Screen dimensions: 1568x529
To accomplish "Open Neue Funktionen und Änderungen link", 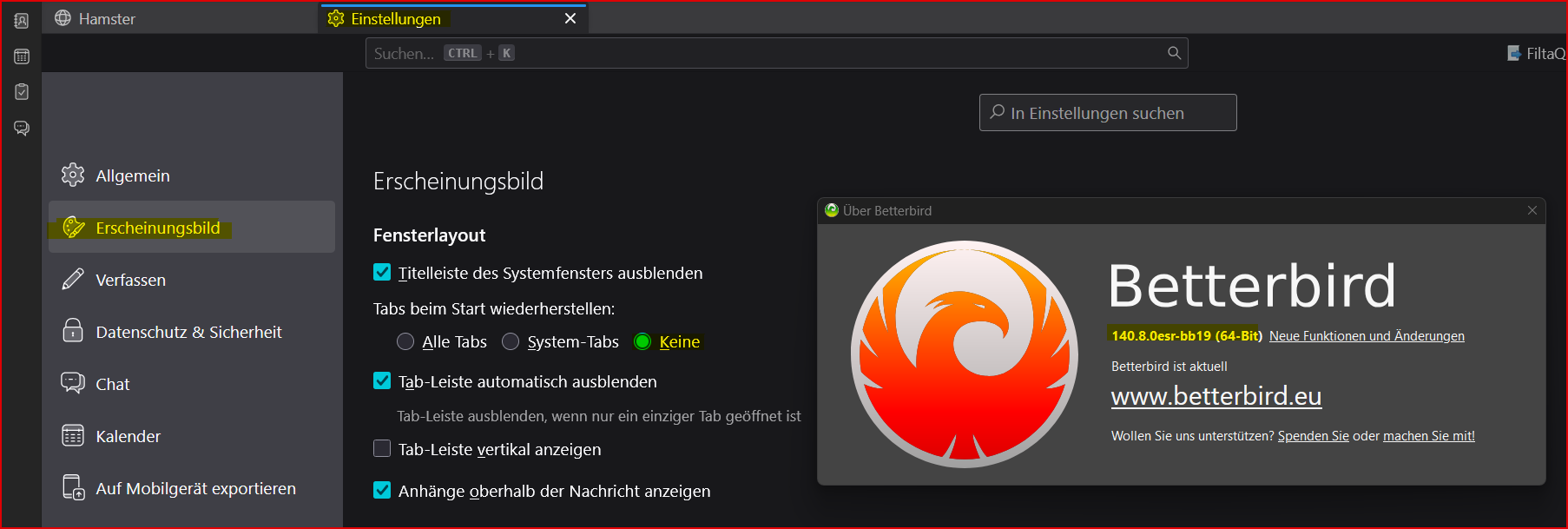I will pyautogui.click(x=1367, y=336).
